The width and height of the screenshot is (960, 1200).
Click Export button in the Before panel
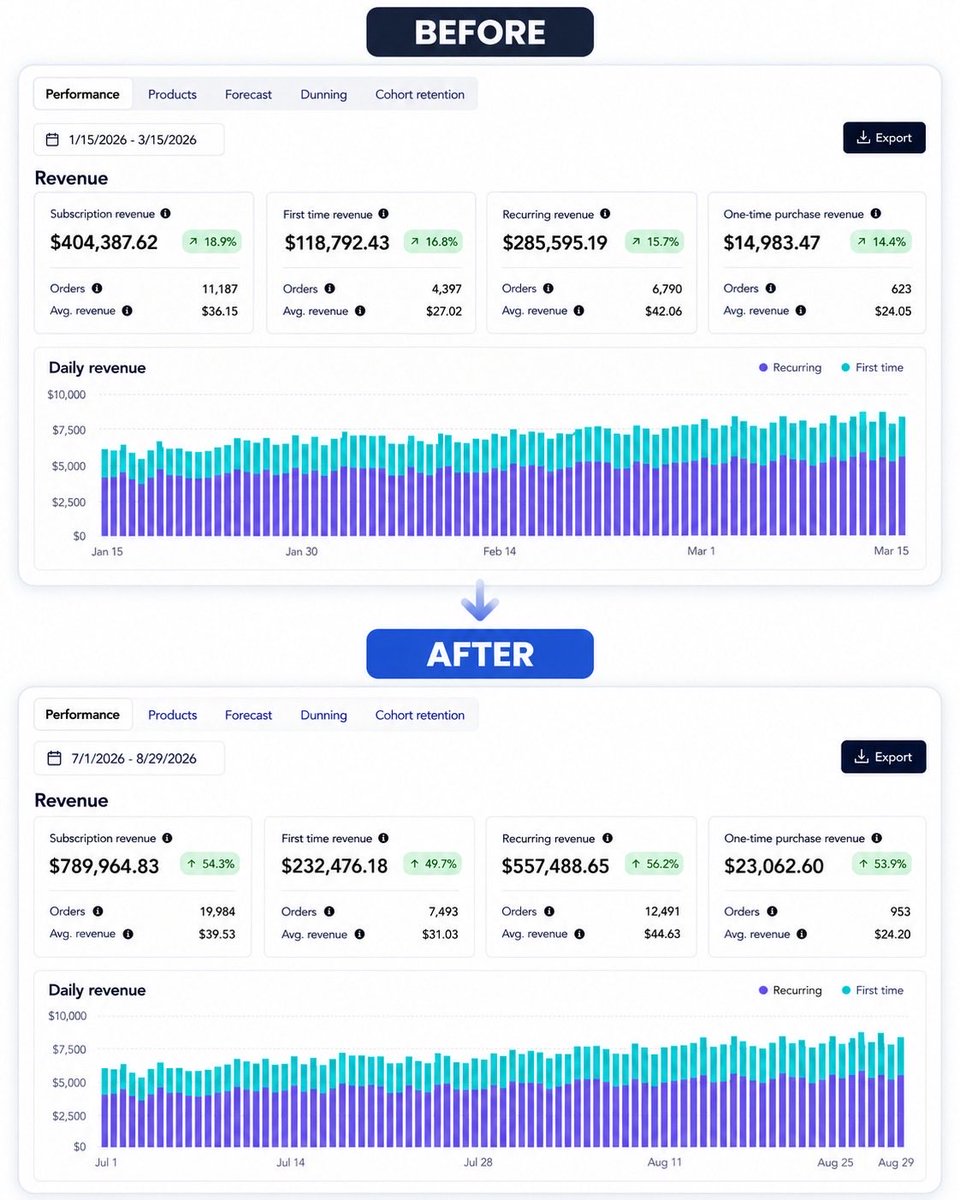pos(884,138)
